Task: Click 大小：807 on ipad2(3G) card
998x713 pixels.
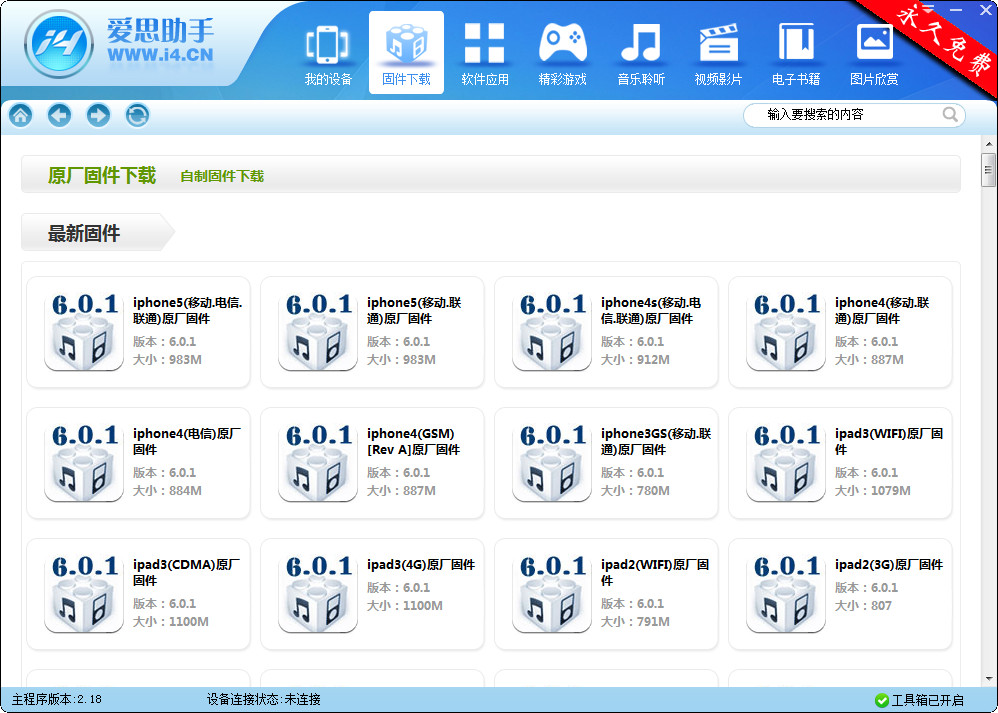Action: 863,605
